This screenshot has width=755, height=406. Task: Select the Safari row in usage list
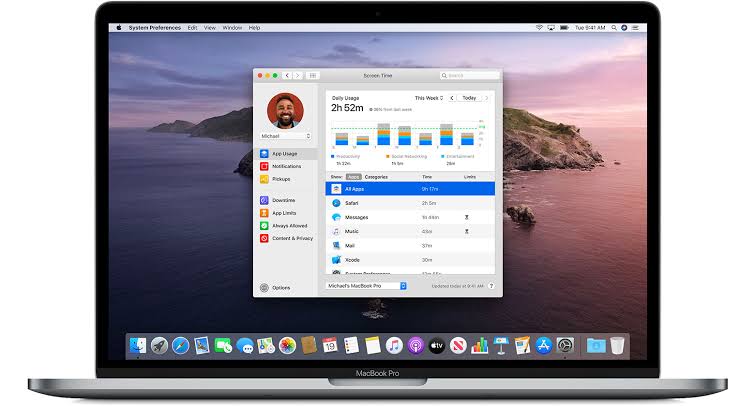[410, 203]
